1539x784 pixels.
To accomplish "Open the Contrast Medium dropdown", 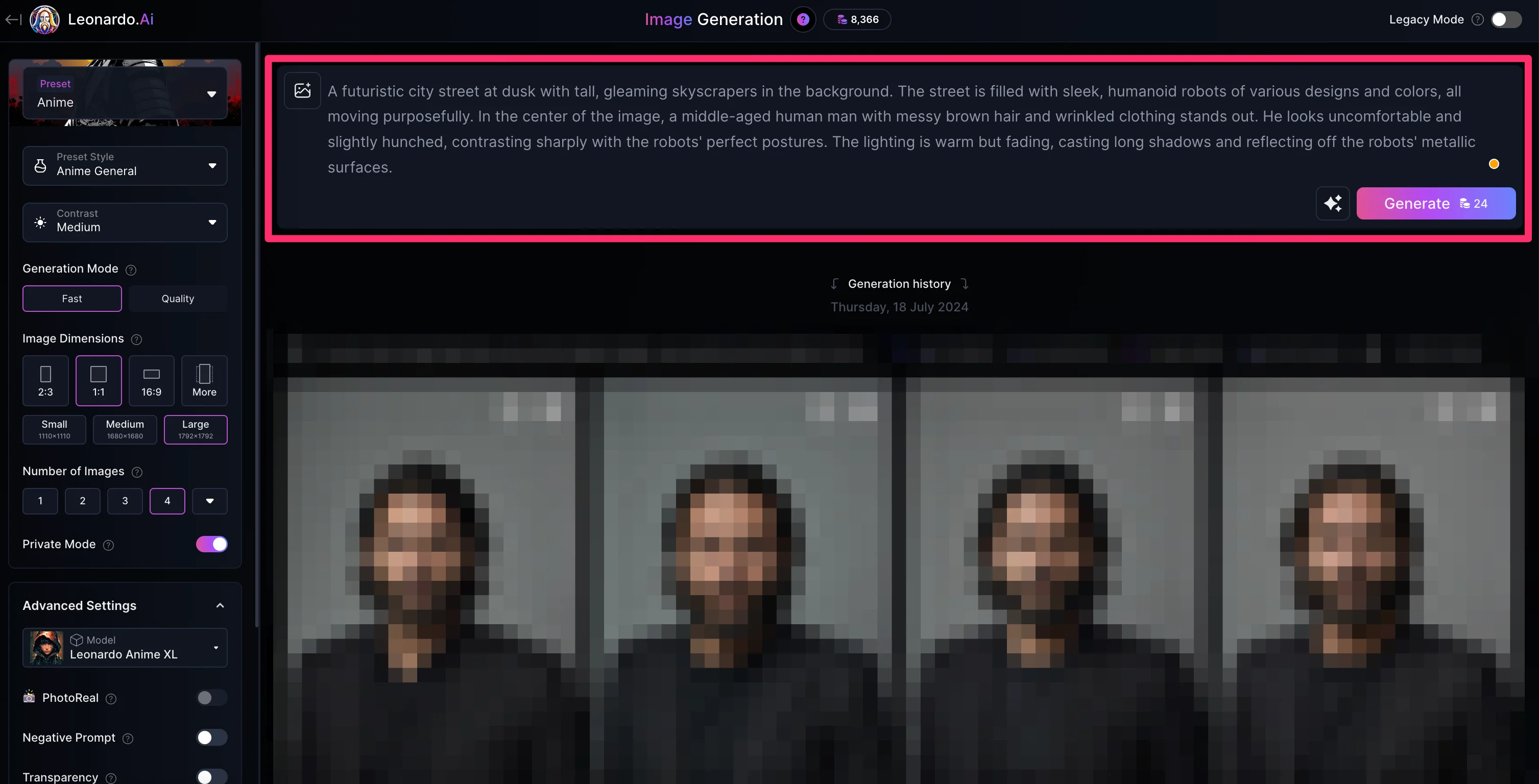I will [x=125, y=222].
